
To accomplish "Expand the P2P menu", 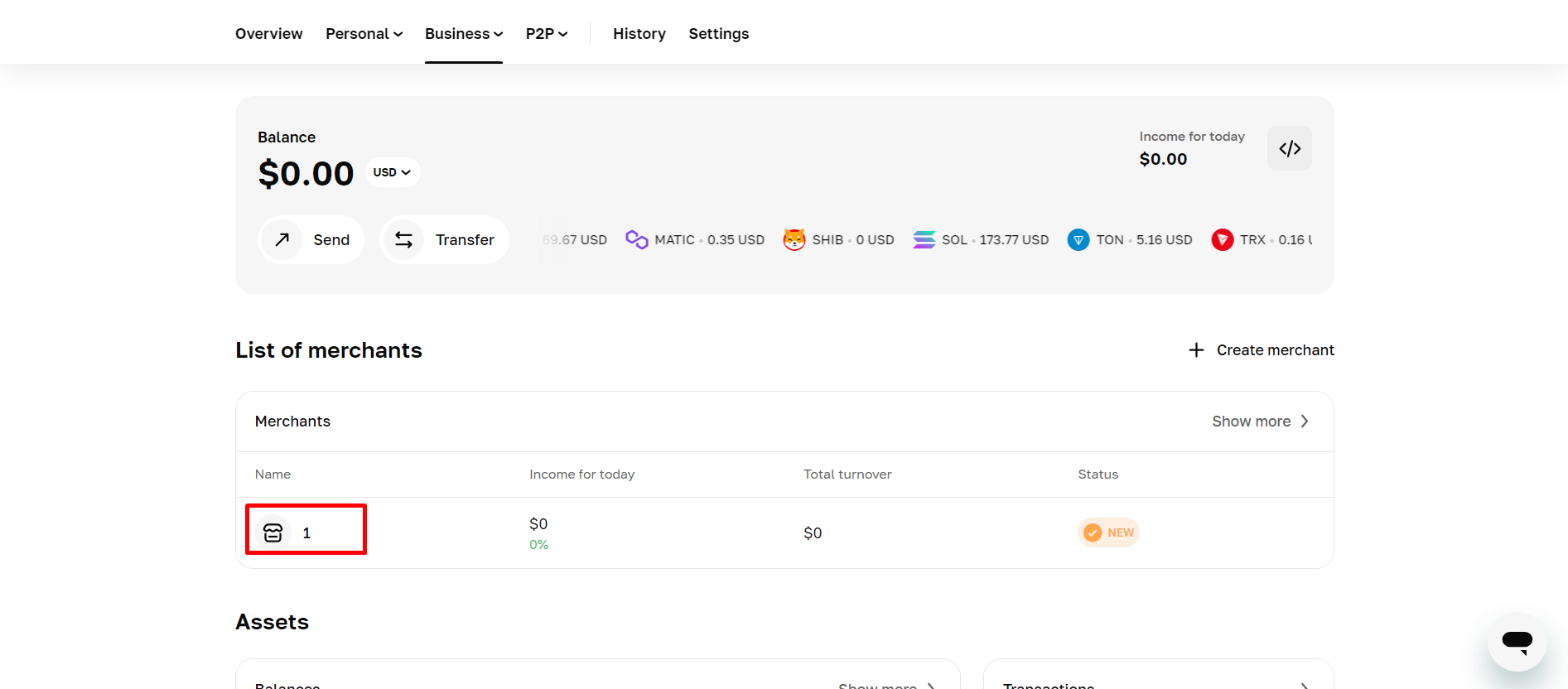I will click(546, 34).
